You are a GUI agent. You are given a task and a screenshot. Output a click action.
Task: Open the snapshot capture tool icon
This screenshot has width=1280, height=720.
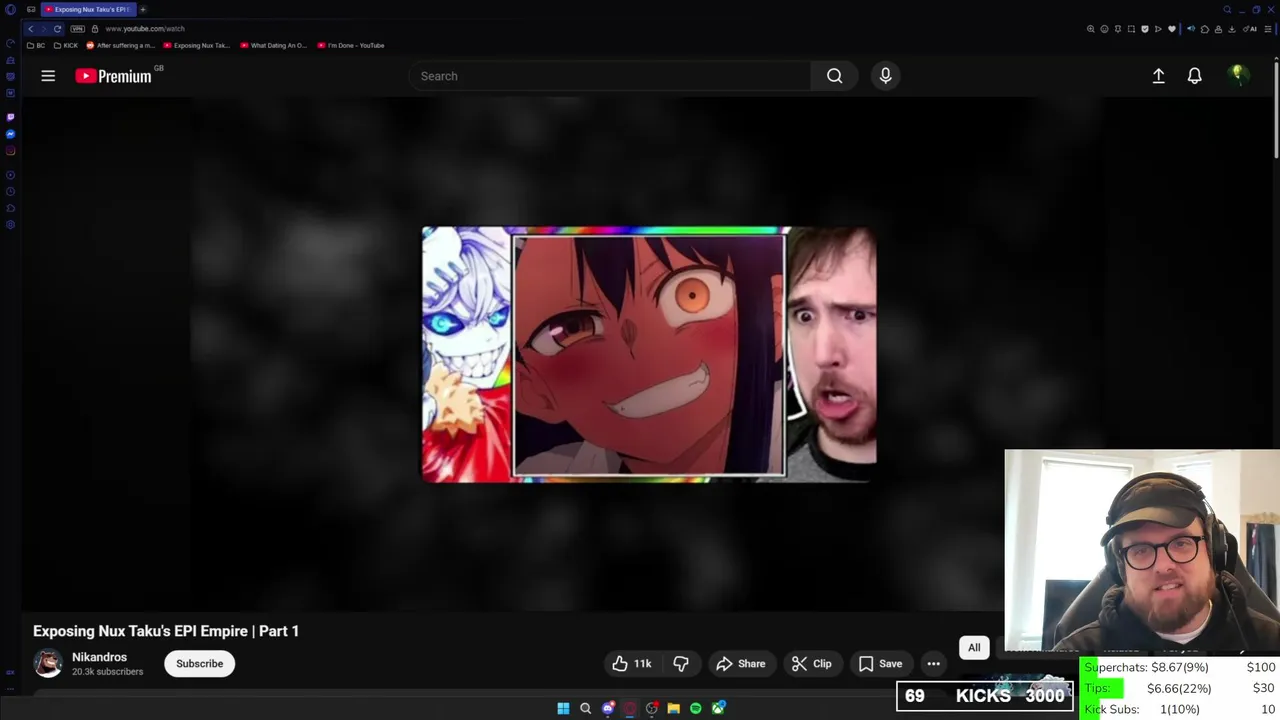[x=1131, y=29]
